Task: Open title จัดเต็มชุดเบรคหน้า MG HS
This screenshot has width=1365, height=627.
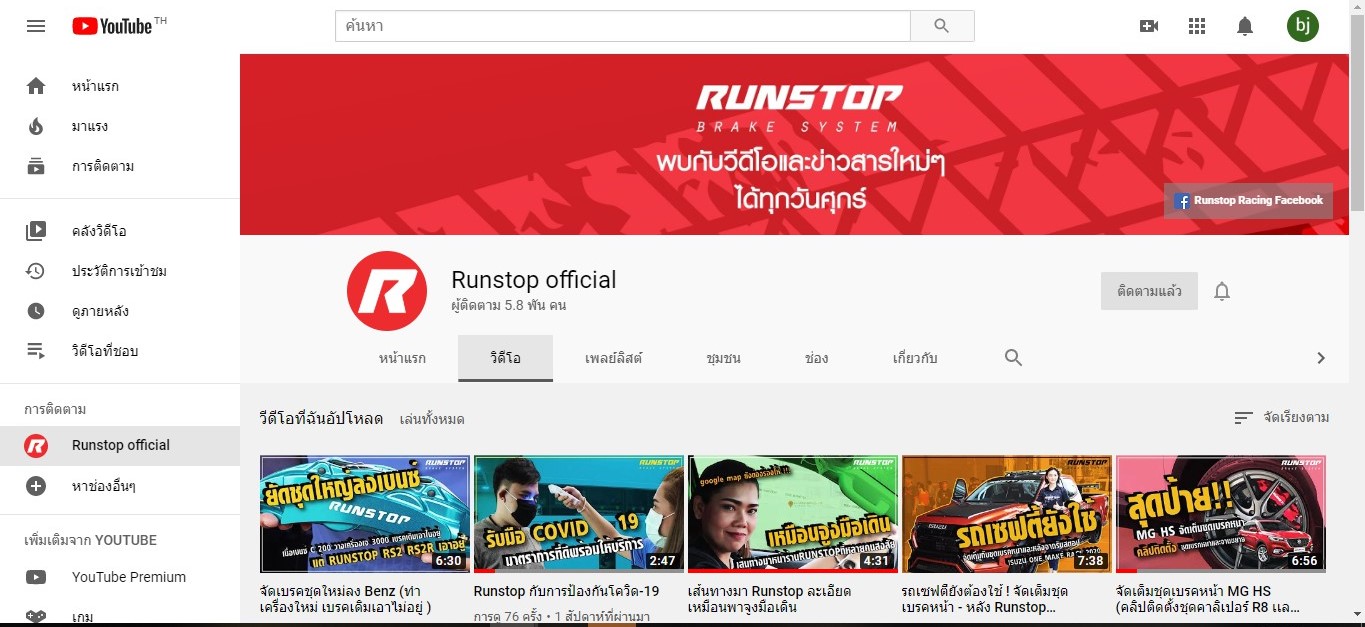Action: coord(1208,599)
